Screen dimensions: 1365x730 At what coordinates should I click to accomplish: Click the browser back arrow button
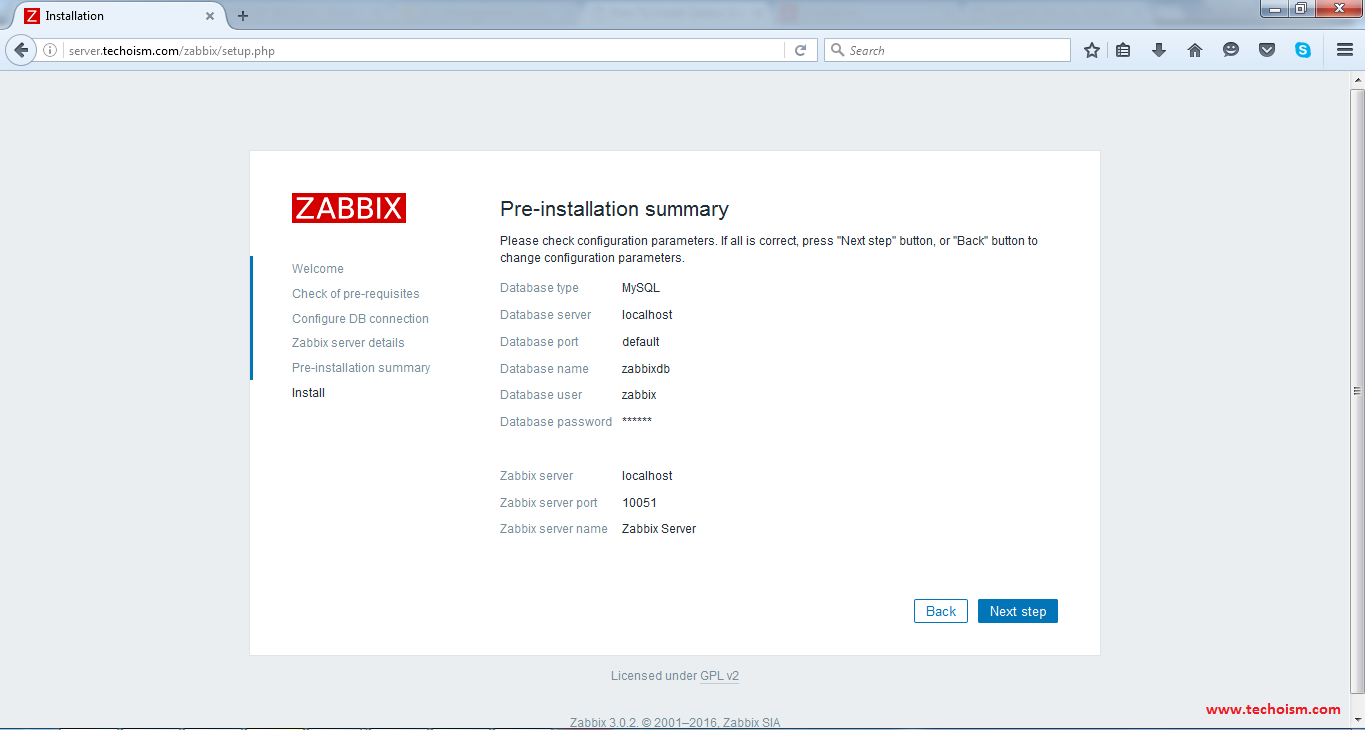pyautogui.click(x=21, y=50)
